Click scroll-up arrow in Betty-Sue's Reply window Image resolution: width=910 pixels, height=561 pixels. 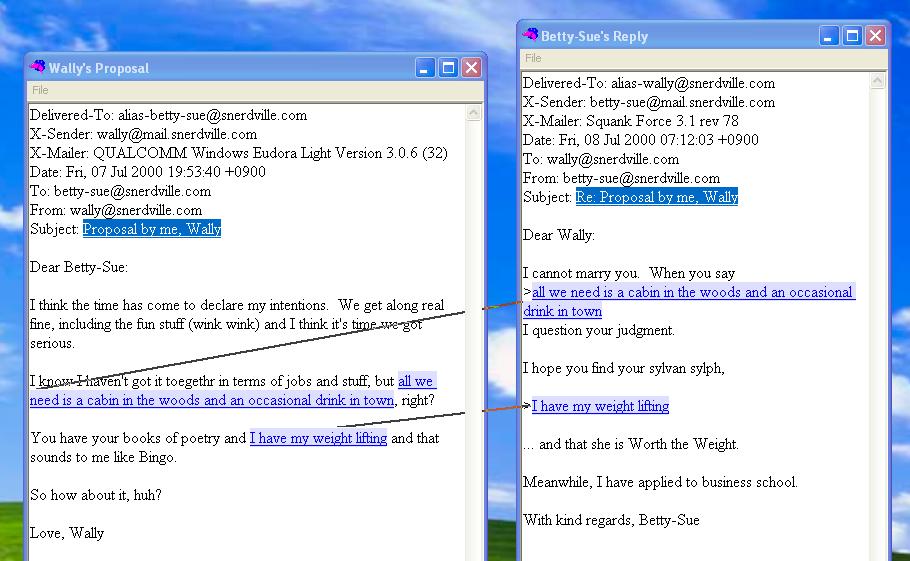pyautogui.click(x=878, y=81)
